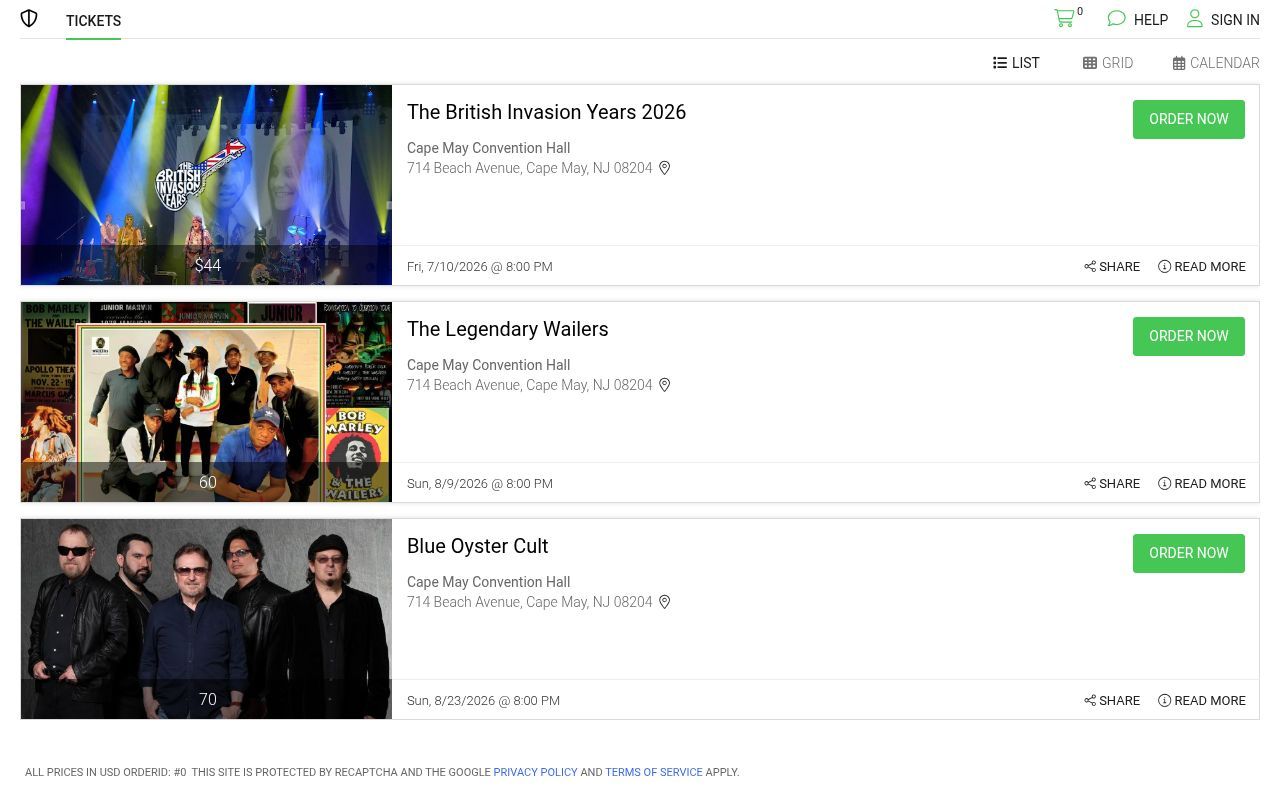Click date Sun, 8/23/2026 @ 8:00 PM
Screen dimensions: 1280x800
[483, 701]
